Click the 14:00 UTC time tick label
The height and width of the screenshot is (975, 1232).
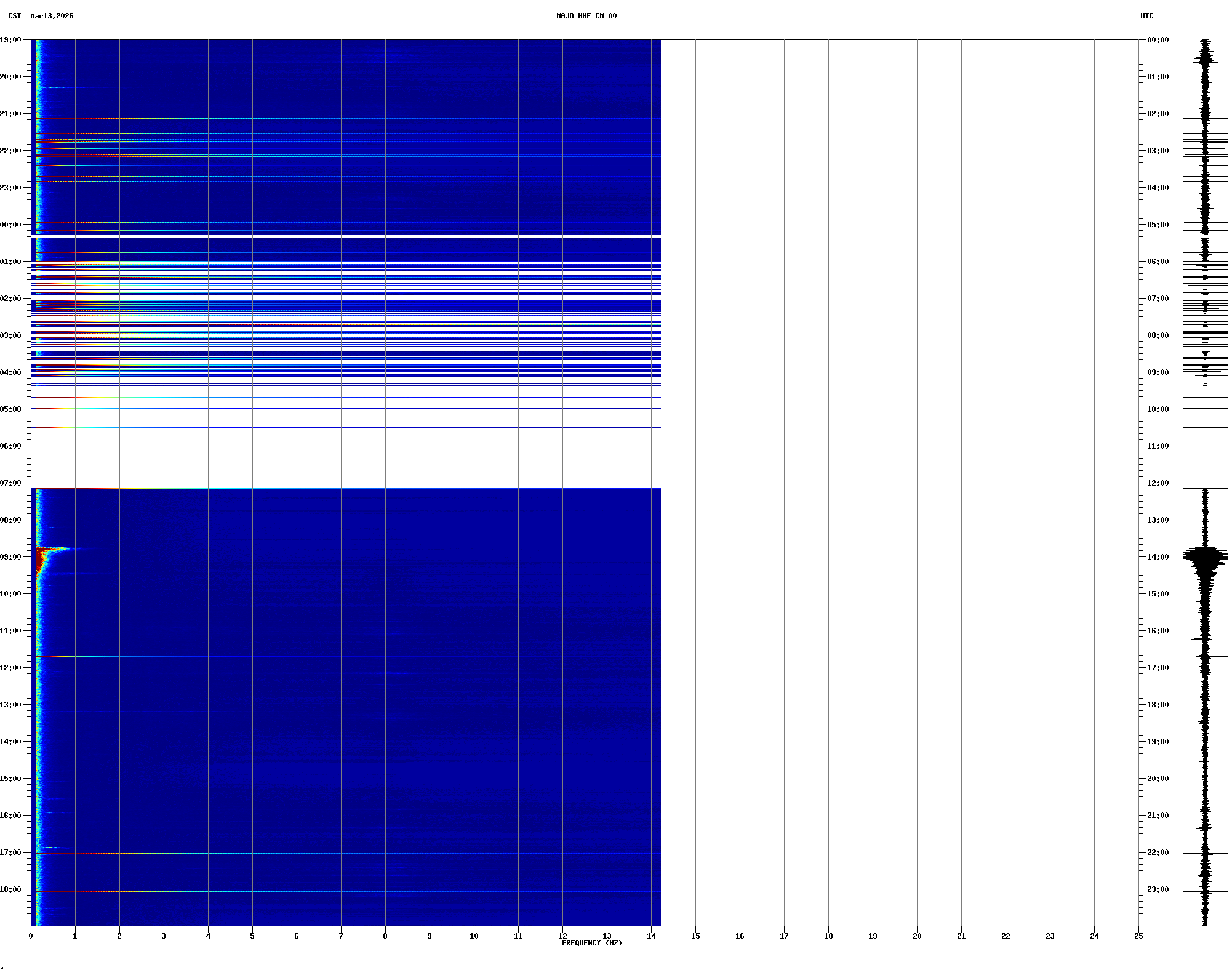coord(1158,557)
